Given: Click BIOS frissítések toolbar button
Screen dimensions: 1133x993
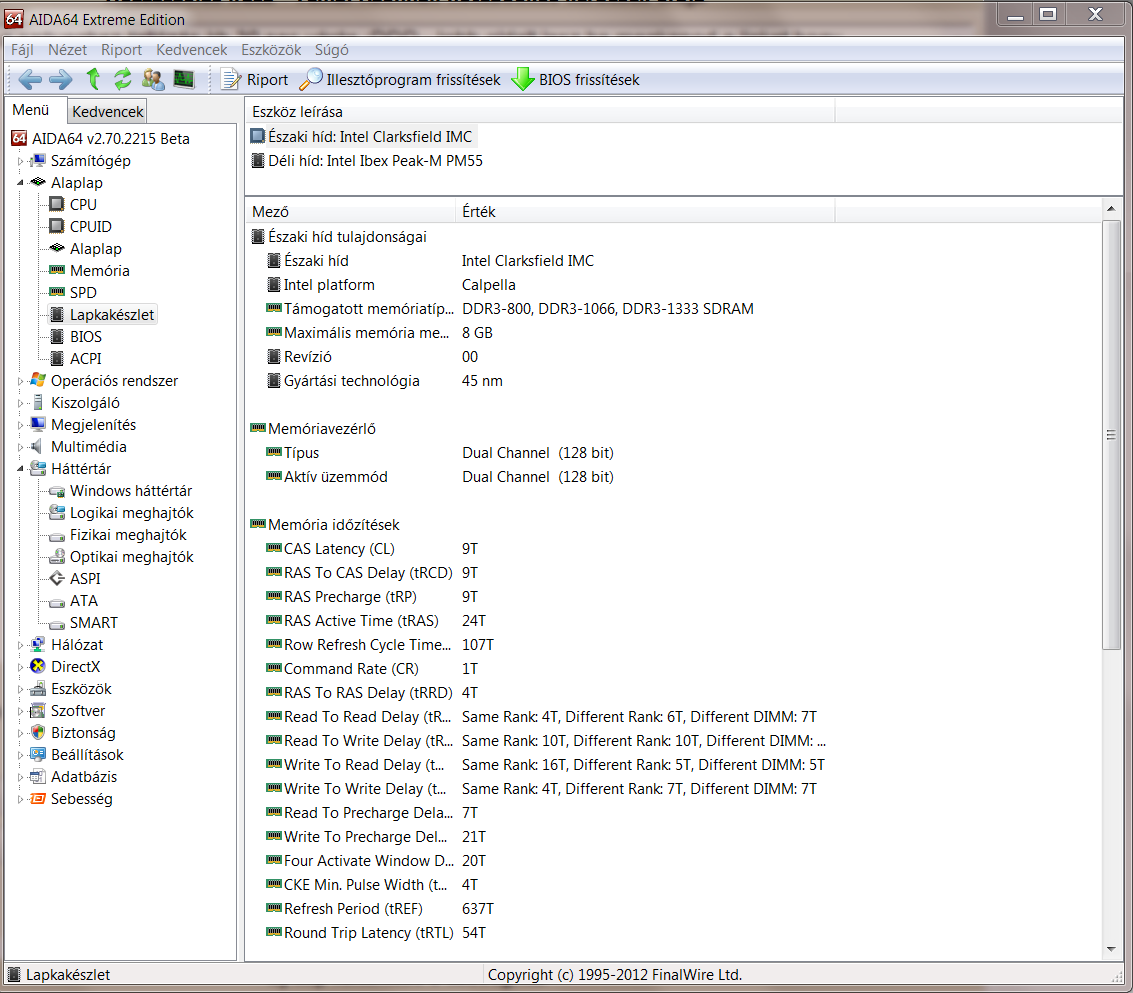Looking at the screenshot, I should pos(576,79).
